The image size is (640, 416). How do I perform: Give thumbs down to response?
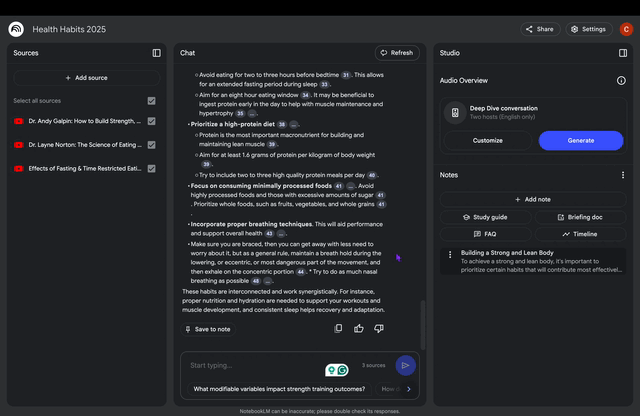point(379,329)
